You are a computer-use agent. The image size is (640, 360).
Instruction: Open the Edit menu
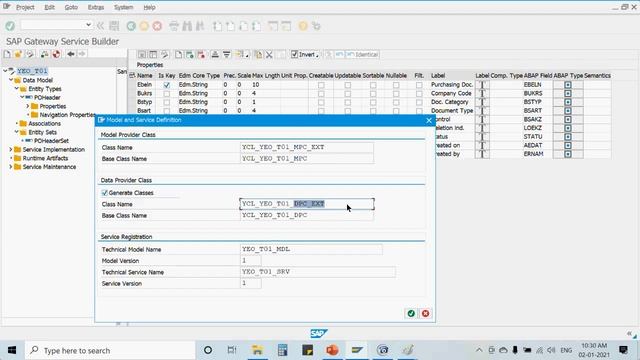pos(49,7)
